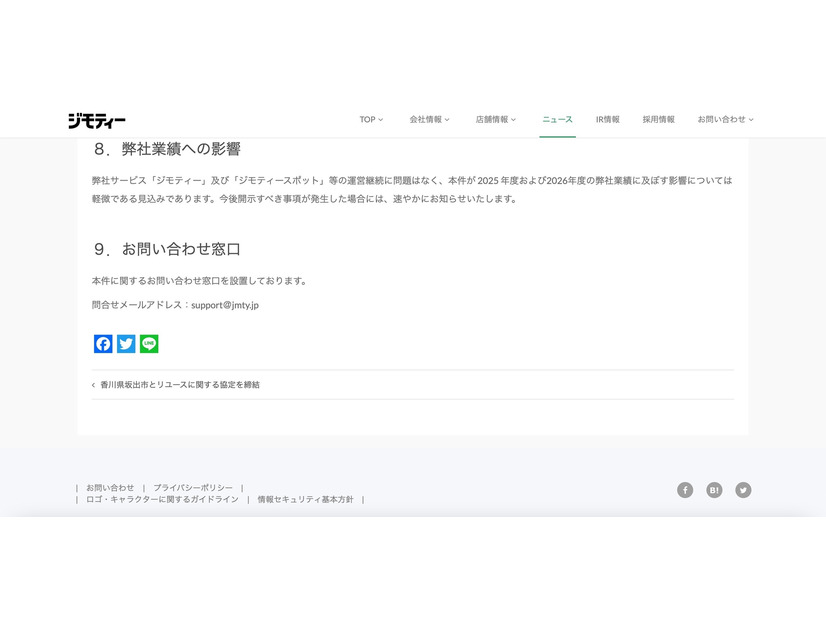This screenshot has width=826, height=620.
Task: Open Facebook from the footer circle icon
Action: click(x=685, y=490)
